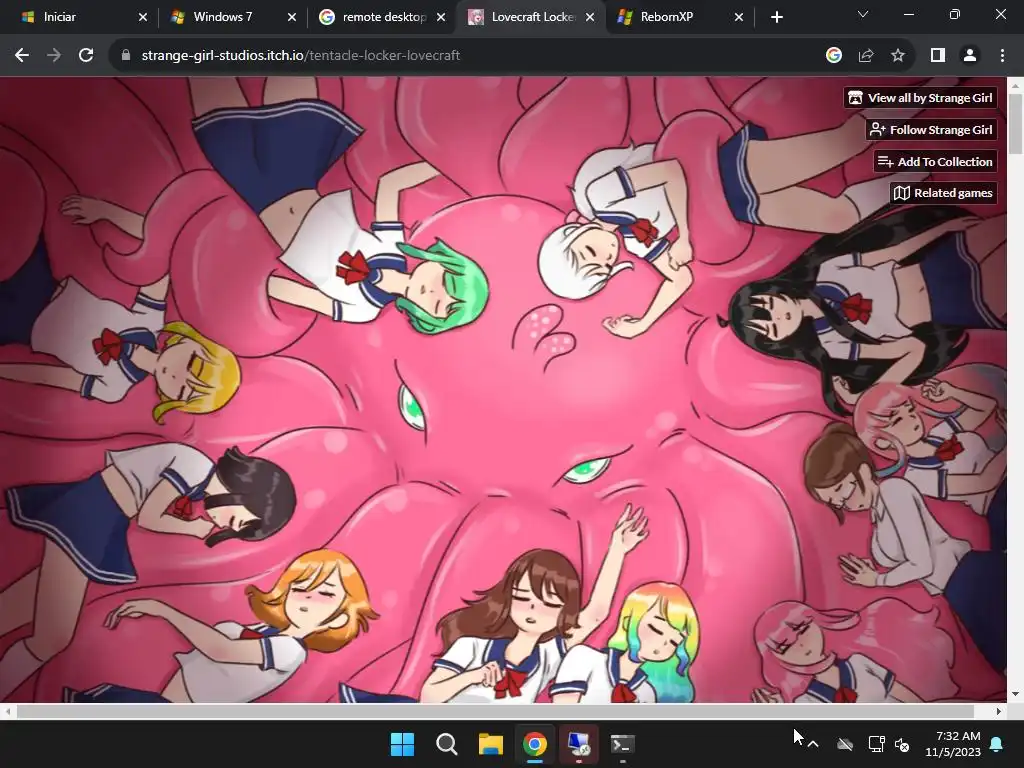The width and height of the screenshot is (1024, 768).
Task: Select the Lovecraft Locker tab
Action: point(533,17)
